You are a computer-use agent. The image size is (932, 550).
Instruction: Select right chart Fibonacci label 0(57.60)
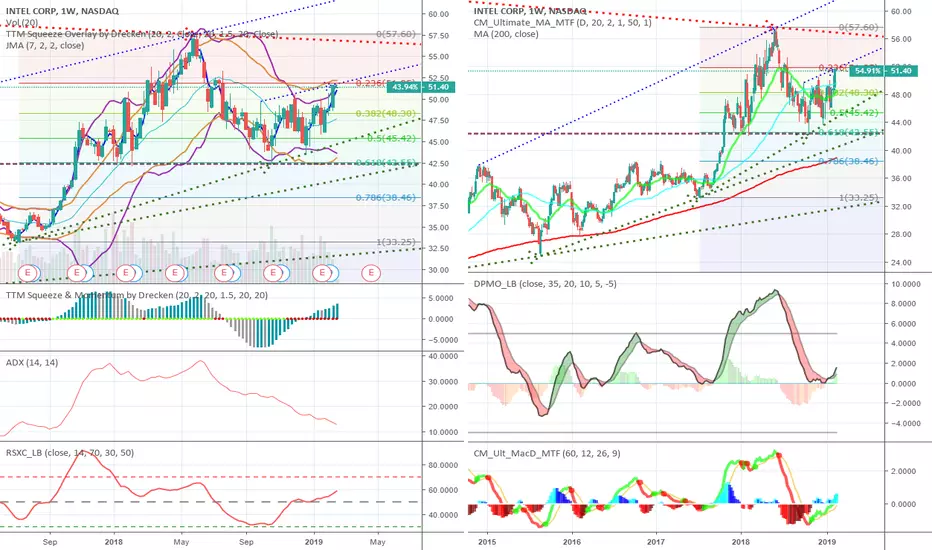(x=858, y=27)
